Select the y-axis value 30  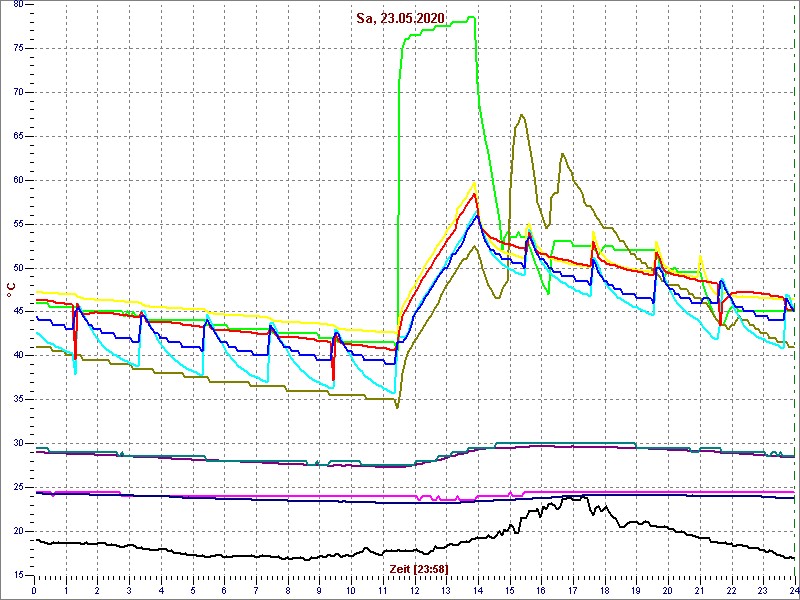coord(17,443)
